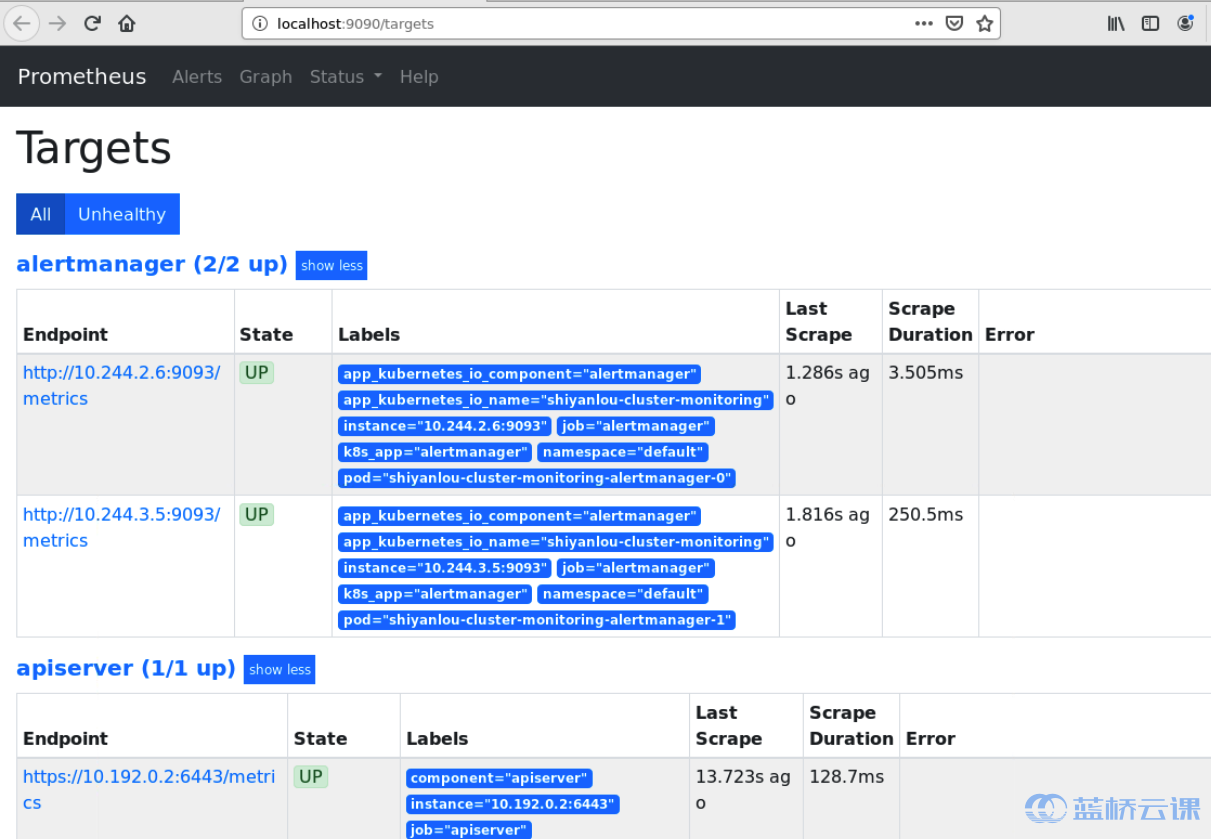The height and width of the screenshot is (839, 1211).
Task: Open endpoint https://10.192.0.2:6443/metrics
Action: pos(149,789)
